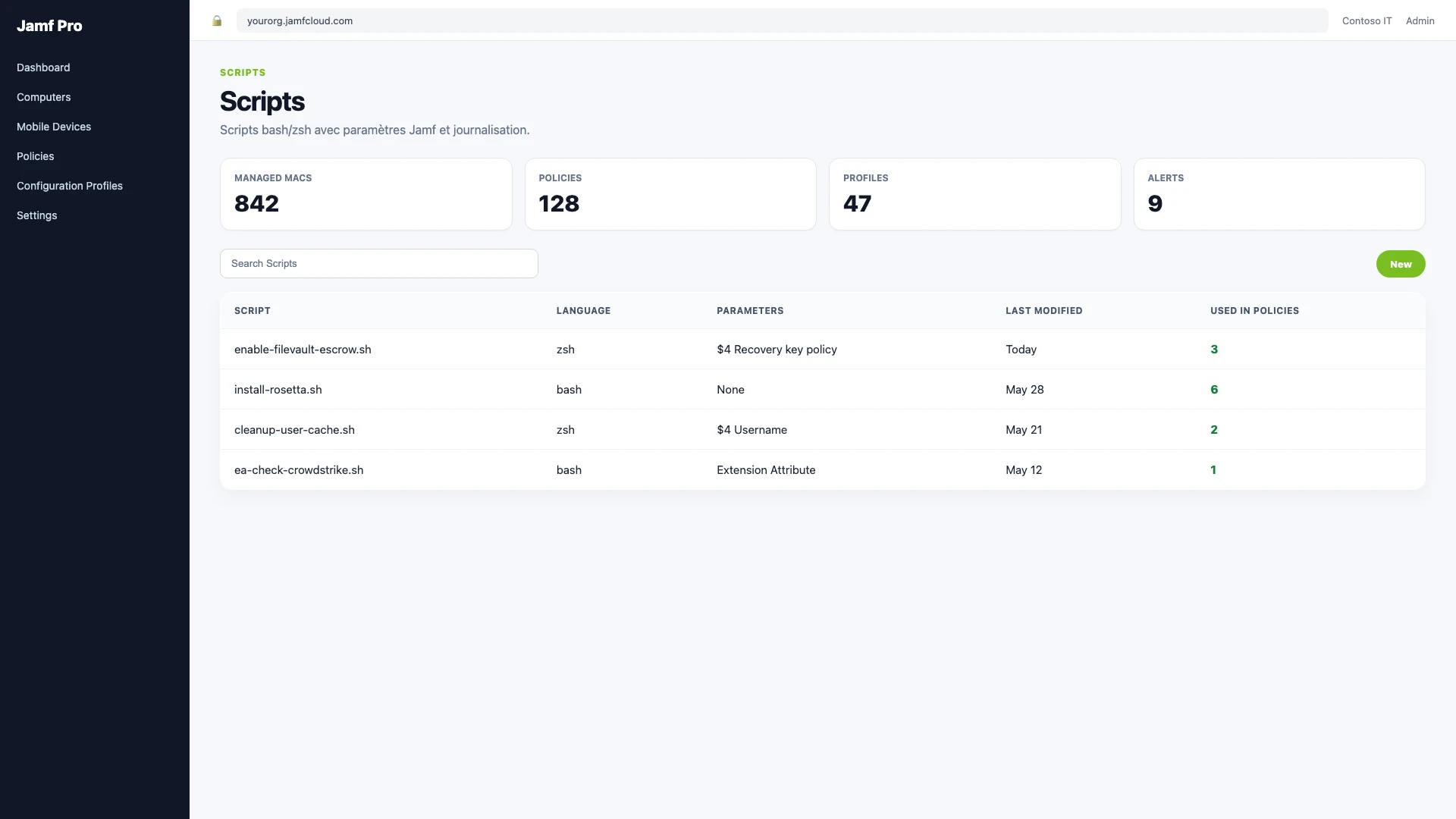Open Settings from the sidebar
This screenshot has height=819, width=1456.
(36, 215)
